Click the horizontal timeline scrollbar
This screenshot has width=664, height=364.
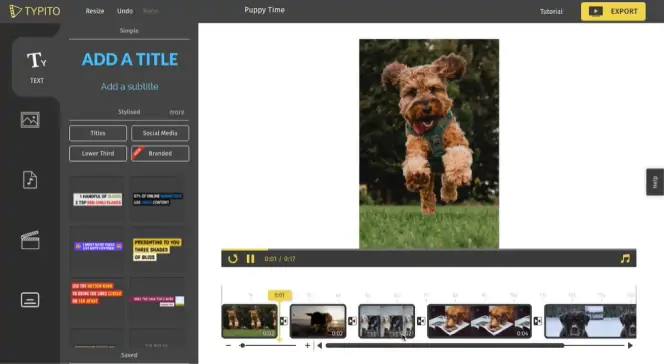[x=445, y=345]
